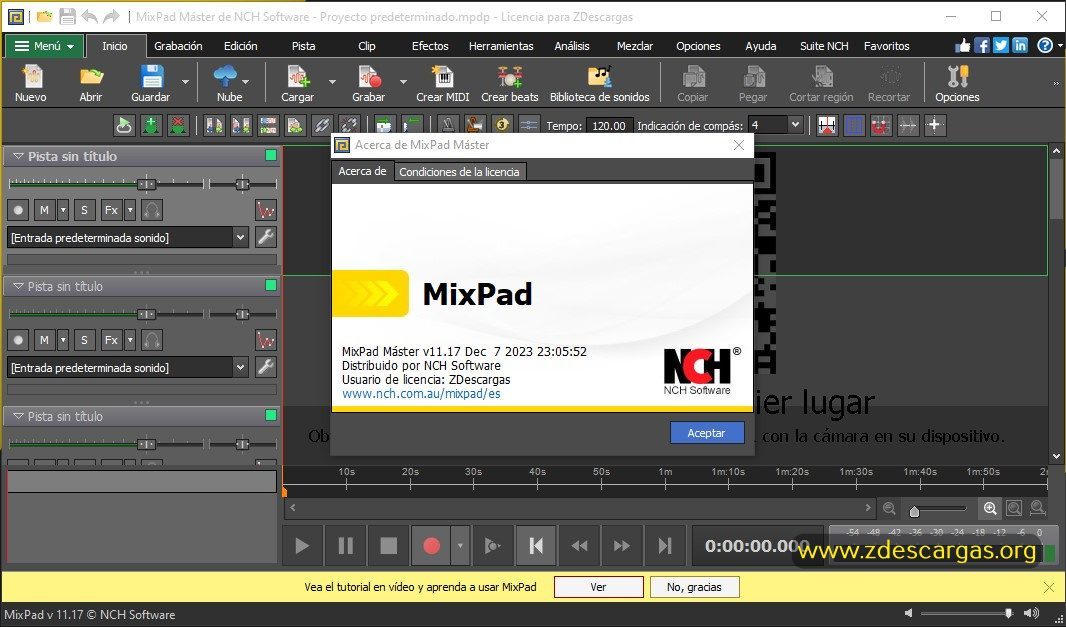Screen dimensions: 1066x627
Task: Toggle green square on second track header
Action: pyautogui.click(x=271, y=286)
